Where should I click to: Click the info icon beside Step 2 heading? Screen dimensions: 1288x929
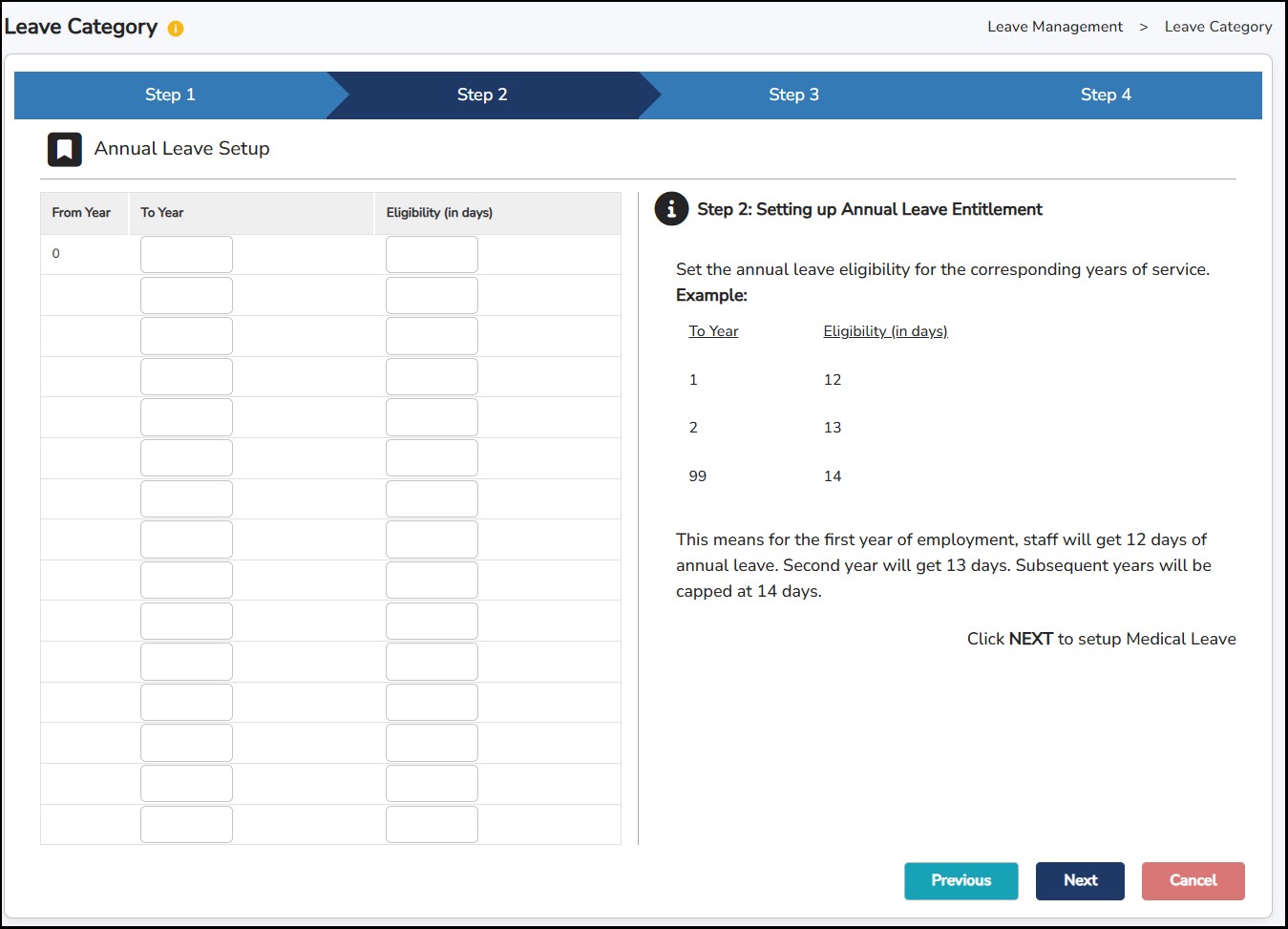(671, 209)
